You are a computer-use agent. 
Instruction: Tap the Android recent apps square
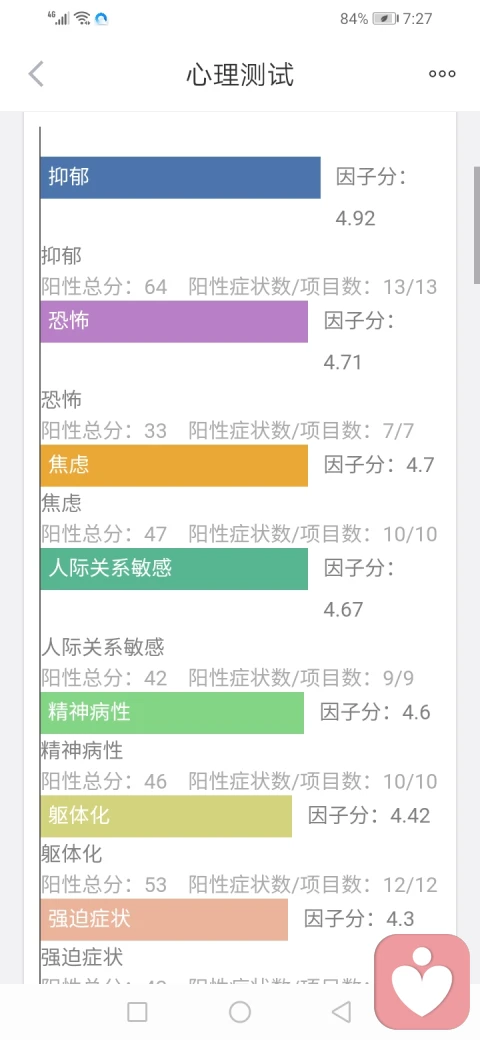click(137, 1011)
